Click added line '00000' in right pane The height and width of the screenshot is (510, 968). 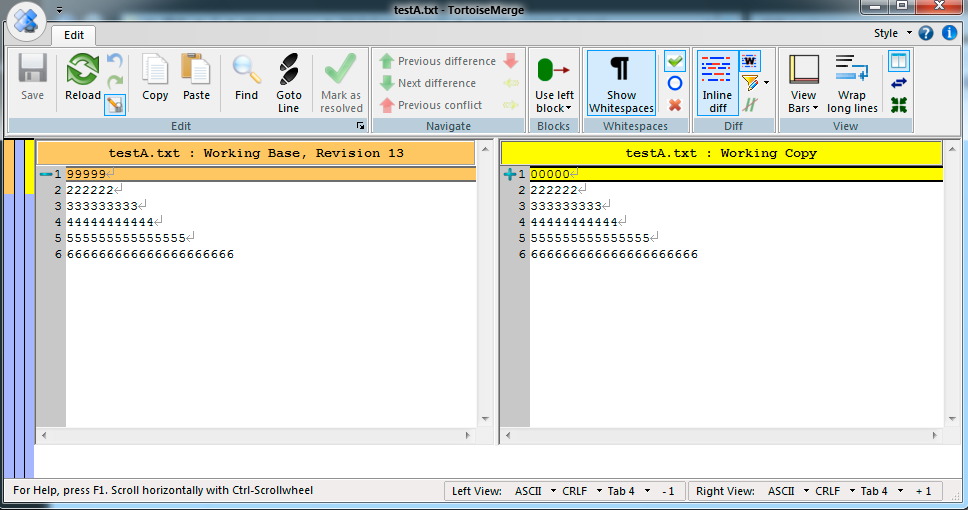[x=736, y=174]
